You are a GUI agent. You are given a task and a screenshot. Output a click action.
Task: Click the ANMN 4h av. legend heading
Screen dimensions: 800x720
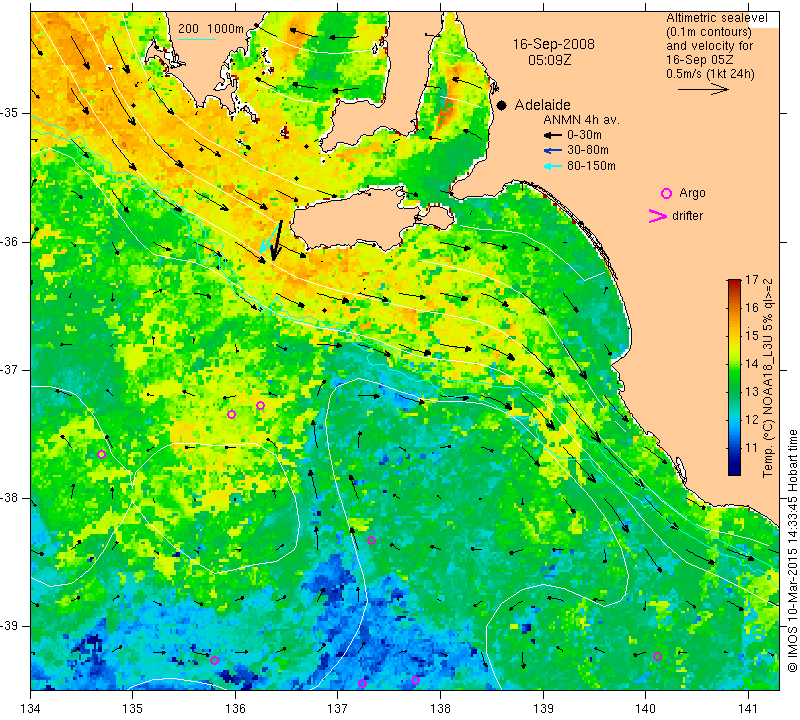(x=581, y=120)
